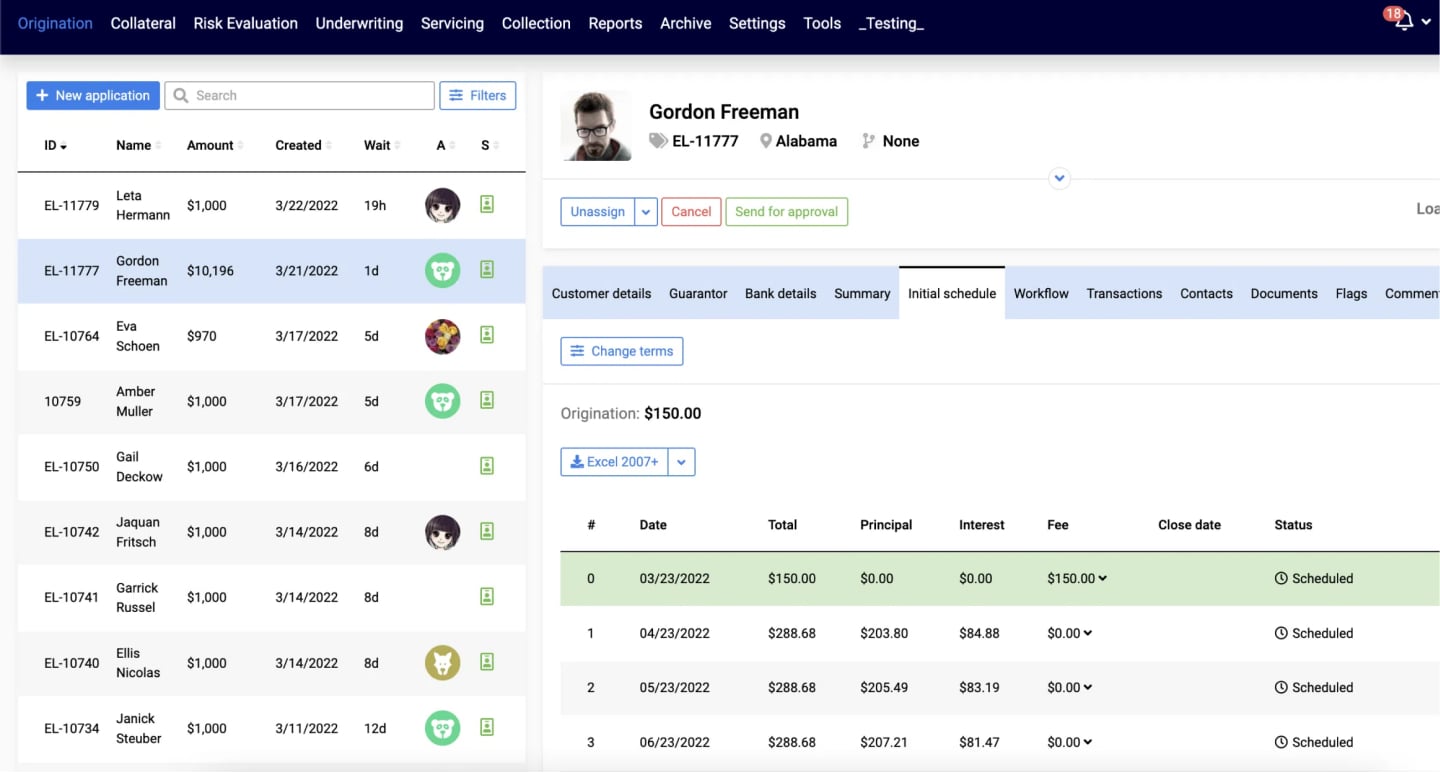
Task: Click Gordon Freeman's green bear avatar in list
Action: point(442,270)
